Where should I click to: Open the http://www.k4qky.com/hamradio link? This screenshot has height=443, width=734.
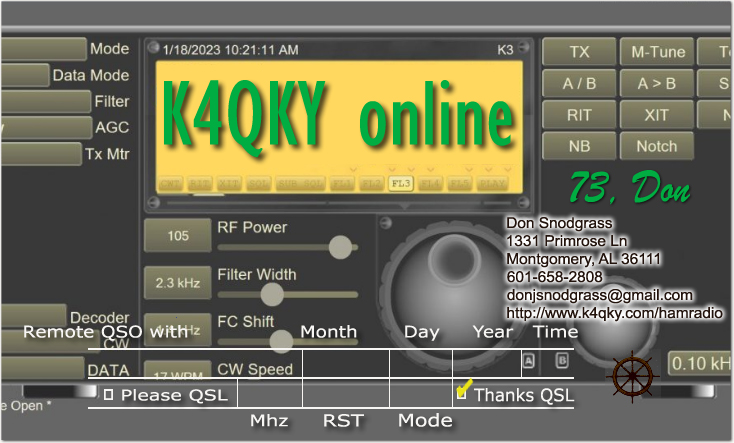(x=614, y=312)
